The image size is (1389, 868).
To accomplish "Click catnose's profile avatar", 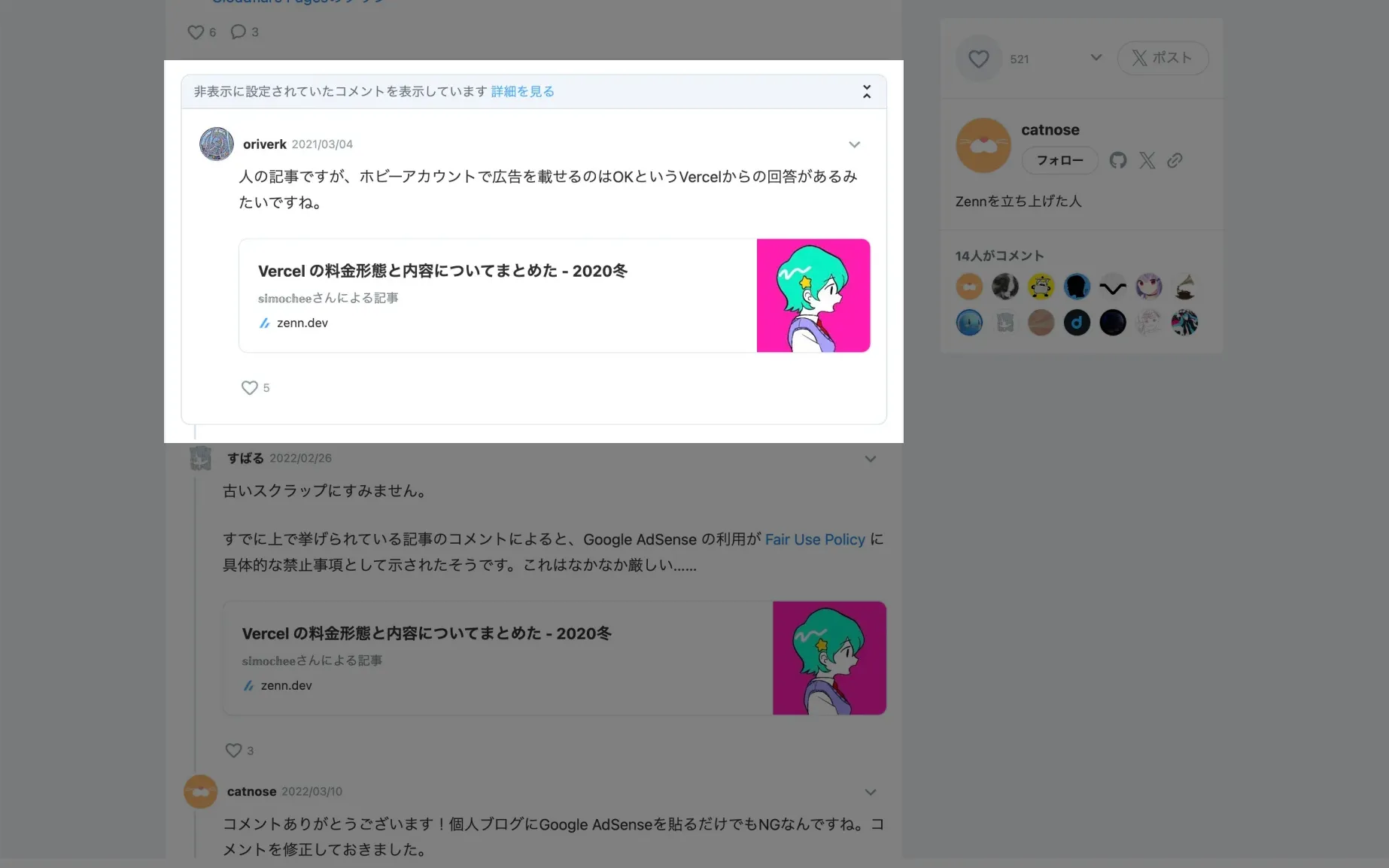I will (983, 145).
